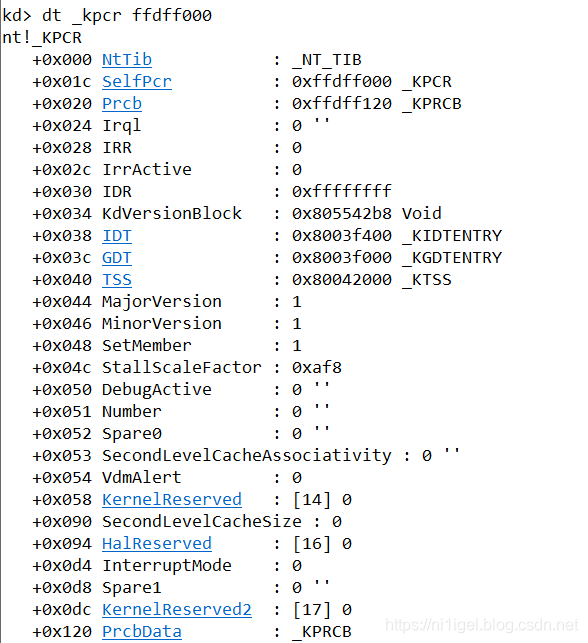Follow the GDT link
The image size is (588, 643).
117,258
